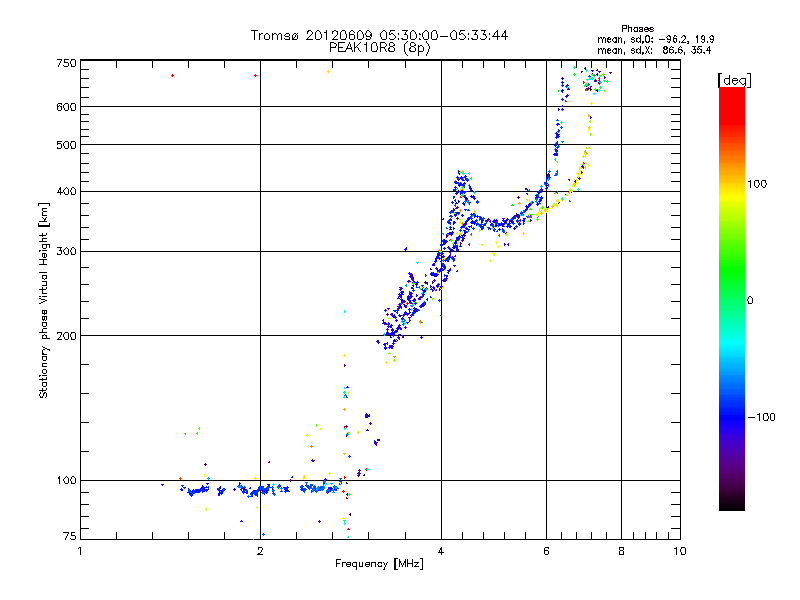Image resolution: width=800 pixels, height=600 pixels.
Task: Click the x-axis label 'Frequency [MHz]'
Action: coord(379,564)
